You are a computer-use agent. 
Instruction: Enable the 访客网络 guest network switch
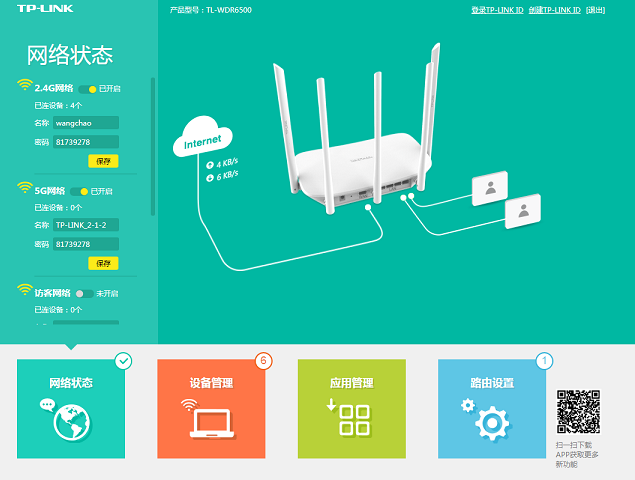coord(85,293)
